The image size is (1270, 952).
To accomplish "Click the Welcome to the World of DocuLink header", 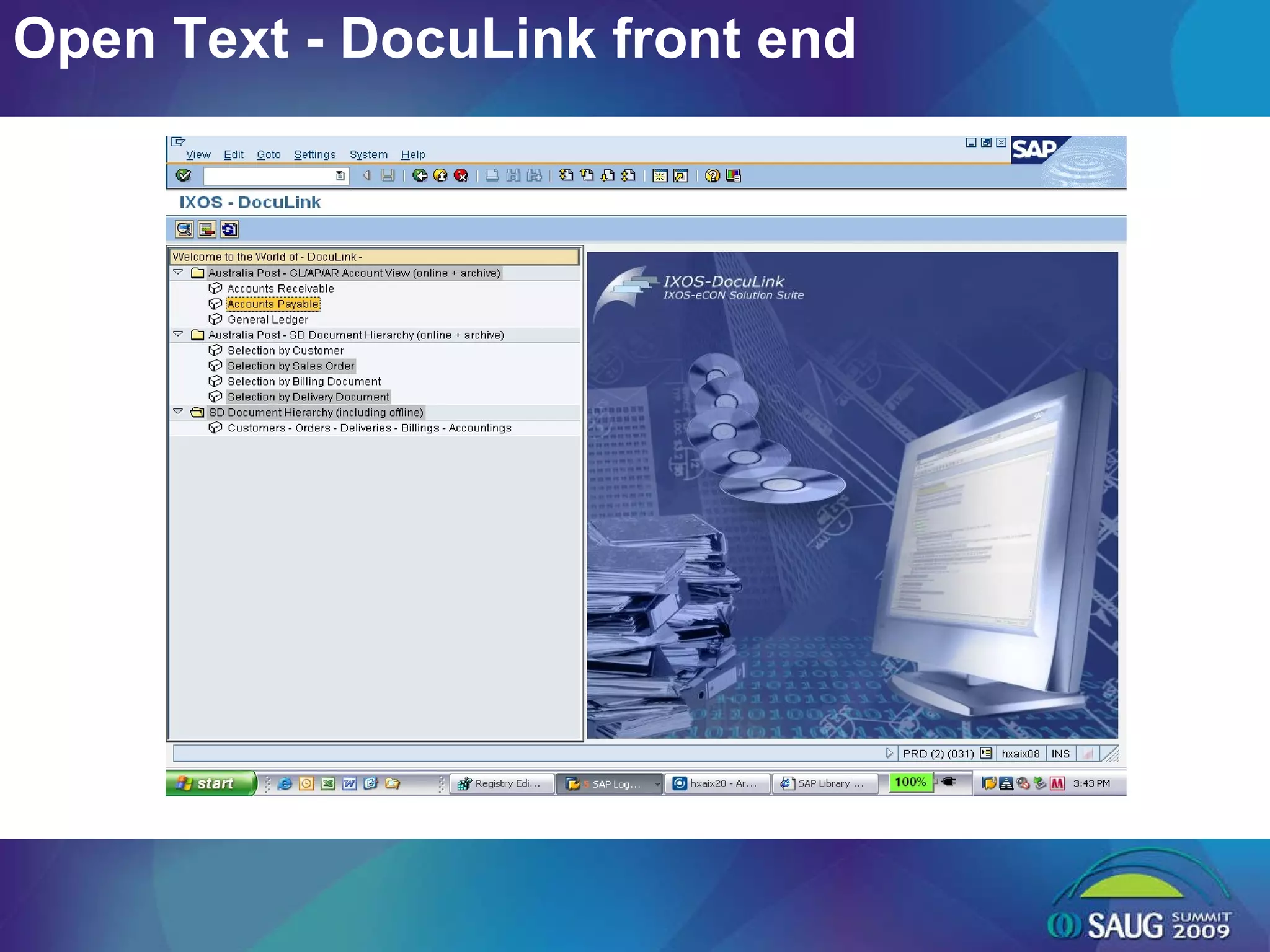I will point(375,257).
